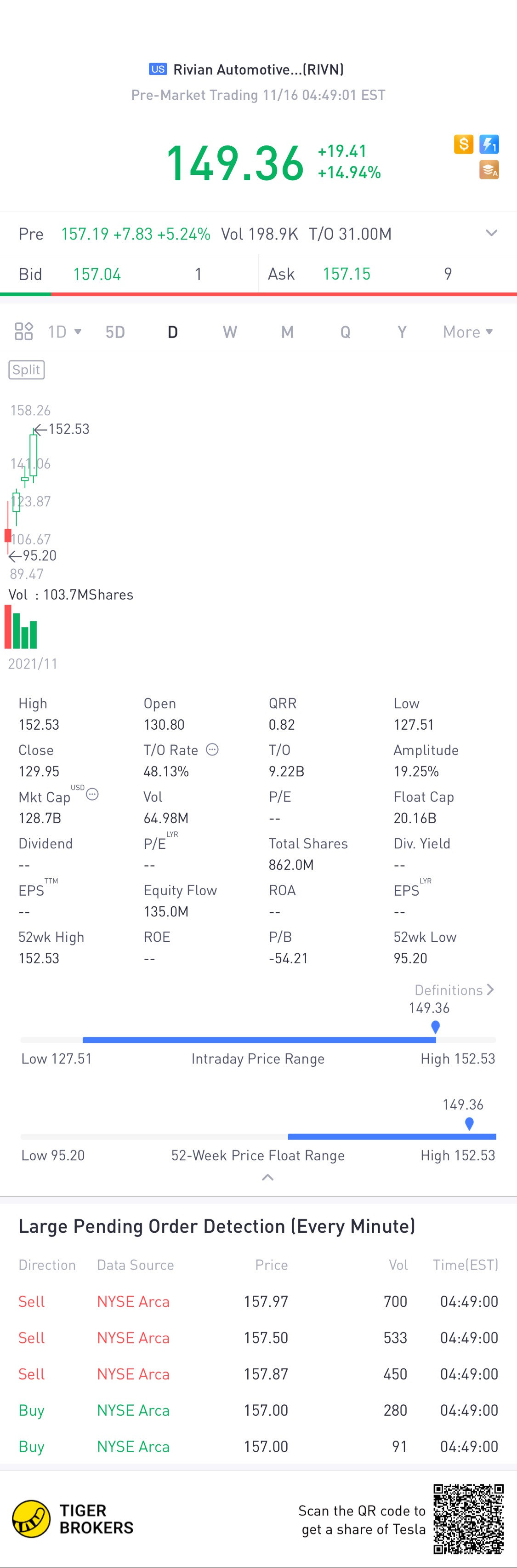Toggle the Split chart option
The image size is (517, 1568).
coord(26,370)
